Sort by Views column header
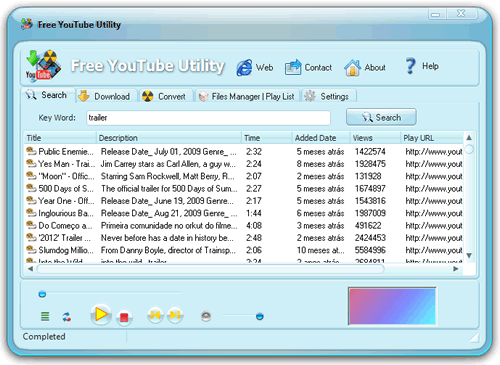The width and height of the screenshot is (500, 365). [x=376, y=138]
